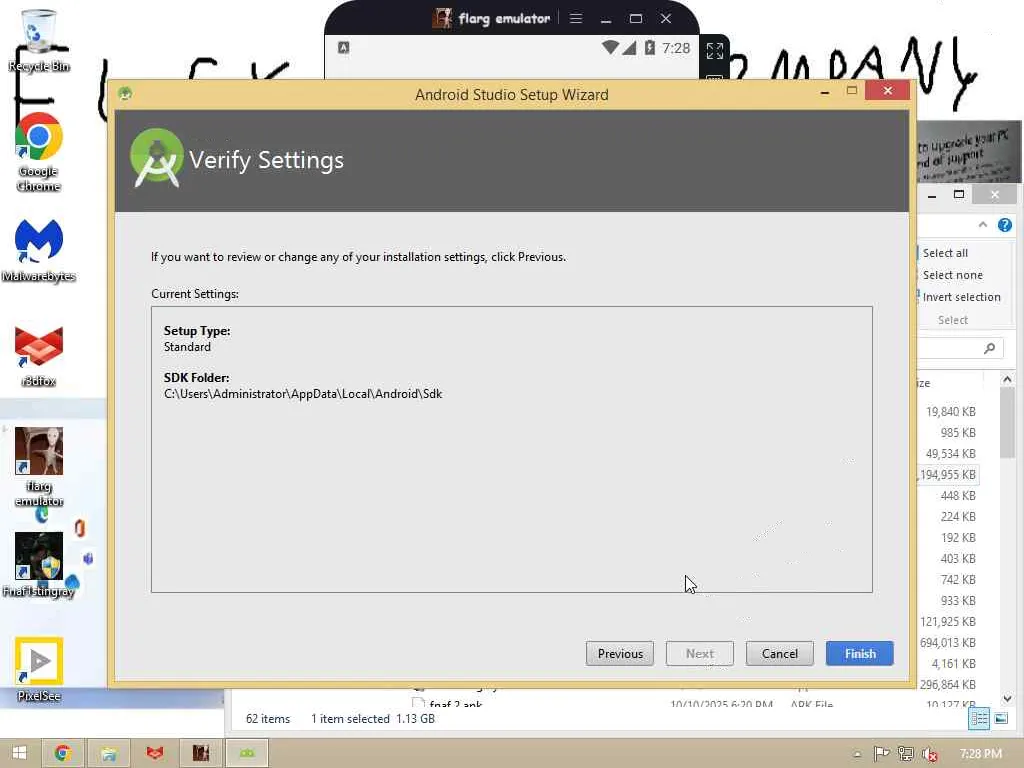1024x768 pixels.
Task: Click the Action Center flag tray icon
Action: point(881,754)
